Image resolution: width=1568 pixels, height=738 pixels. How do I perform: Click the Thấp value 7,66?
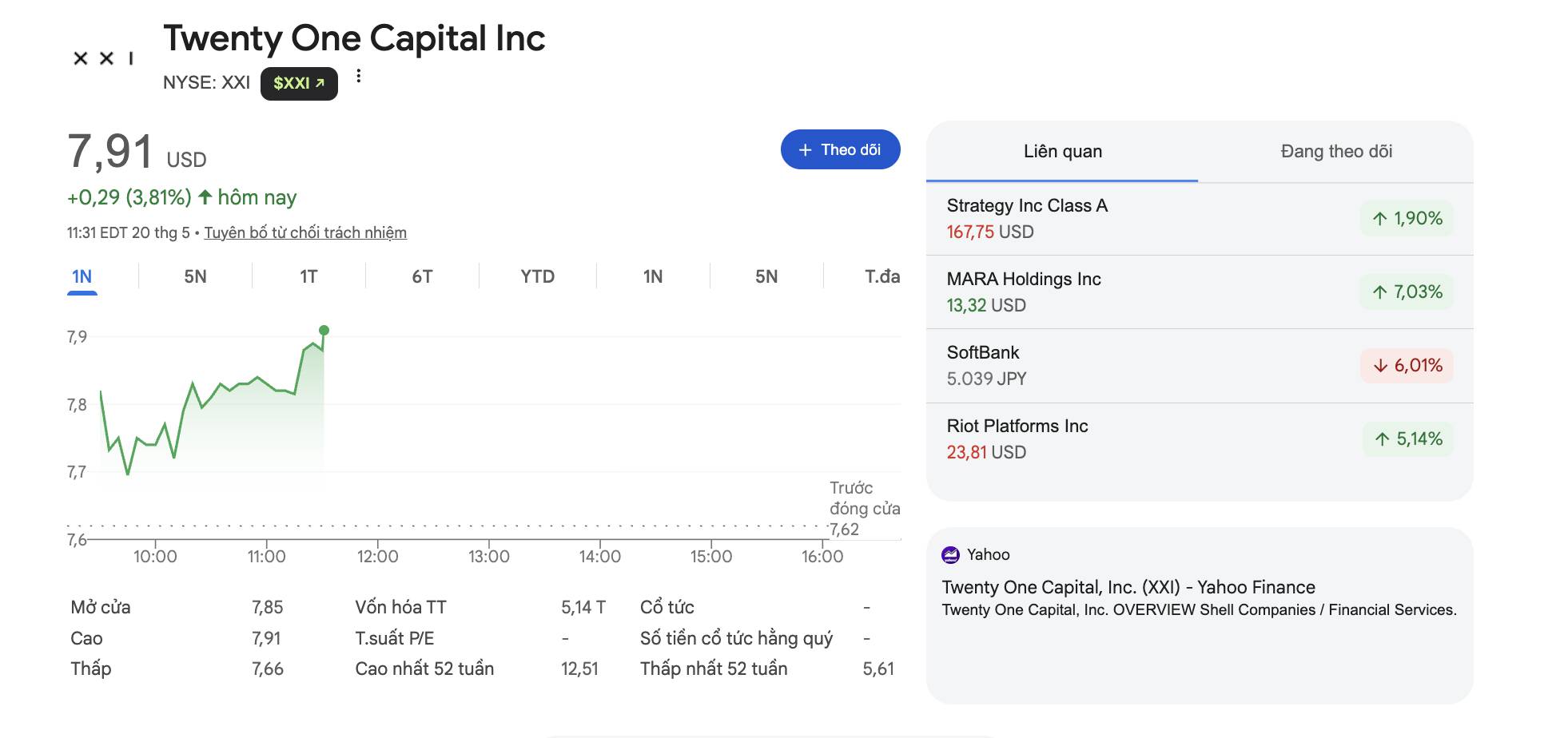[x=267, y=669]
